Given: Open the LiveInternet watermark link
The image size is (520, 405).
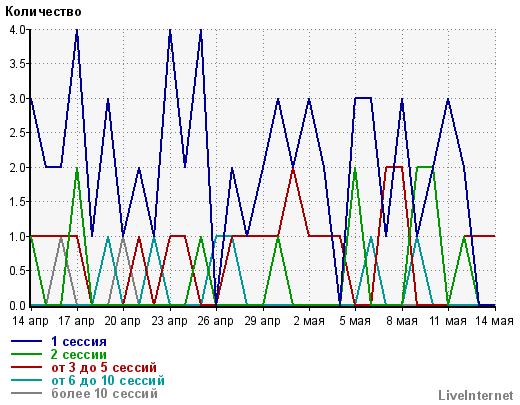Looking at the screenshot, I should (x=476, y=395).
